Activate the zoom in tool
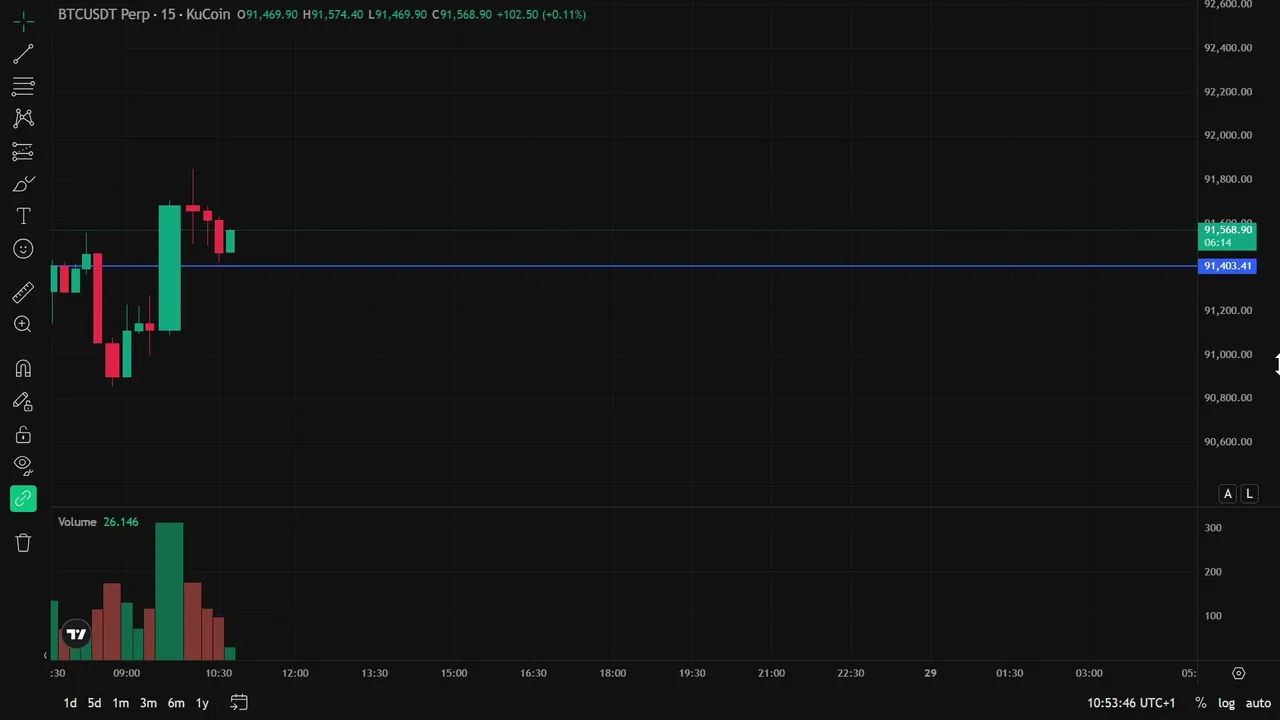This screenshot has height=720, width=1280. 23,324
